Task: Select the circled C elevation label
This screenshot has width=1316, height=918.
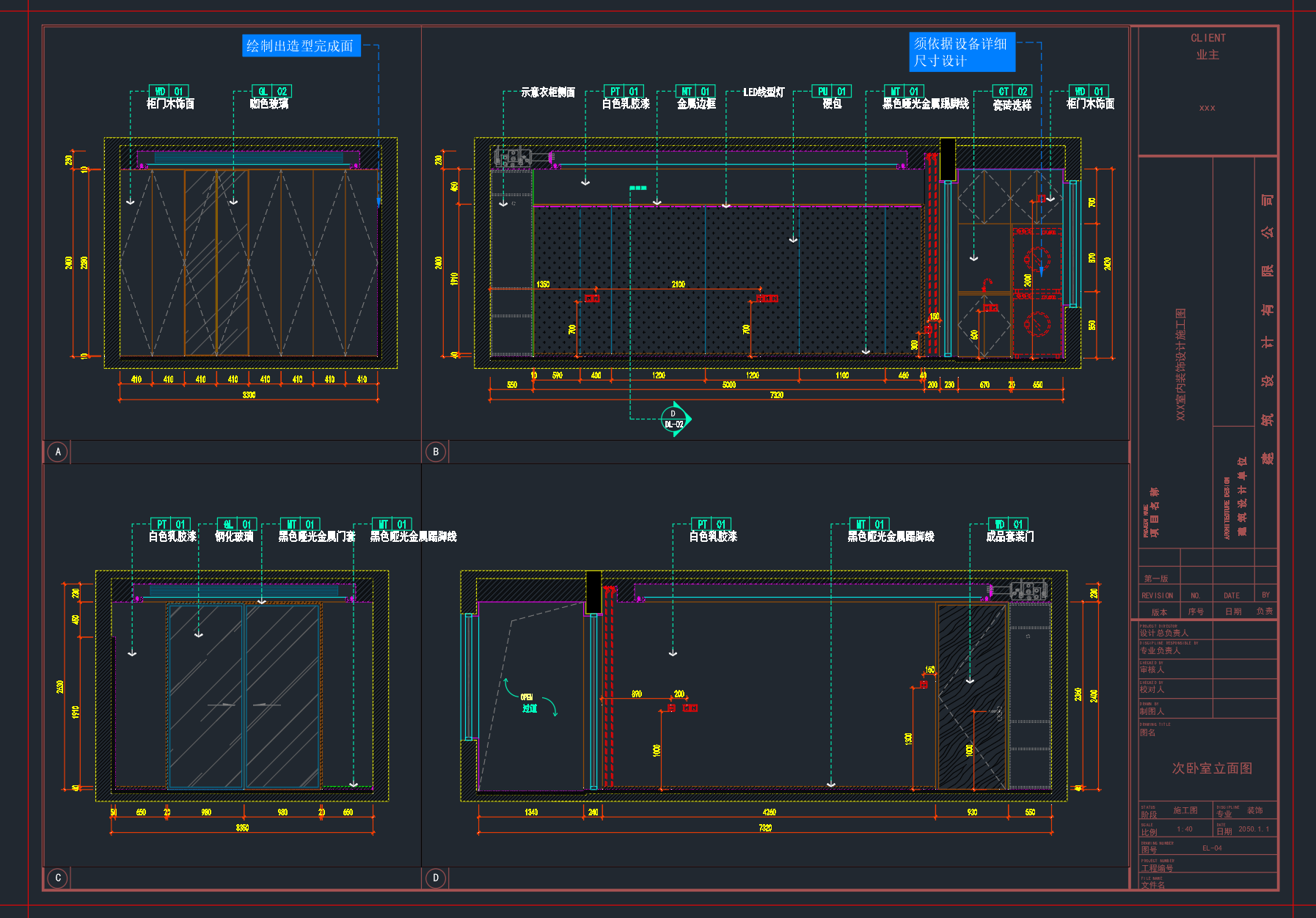Action: (x=58, y=878)
